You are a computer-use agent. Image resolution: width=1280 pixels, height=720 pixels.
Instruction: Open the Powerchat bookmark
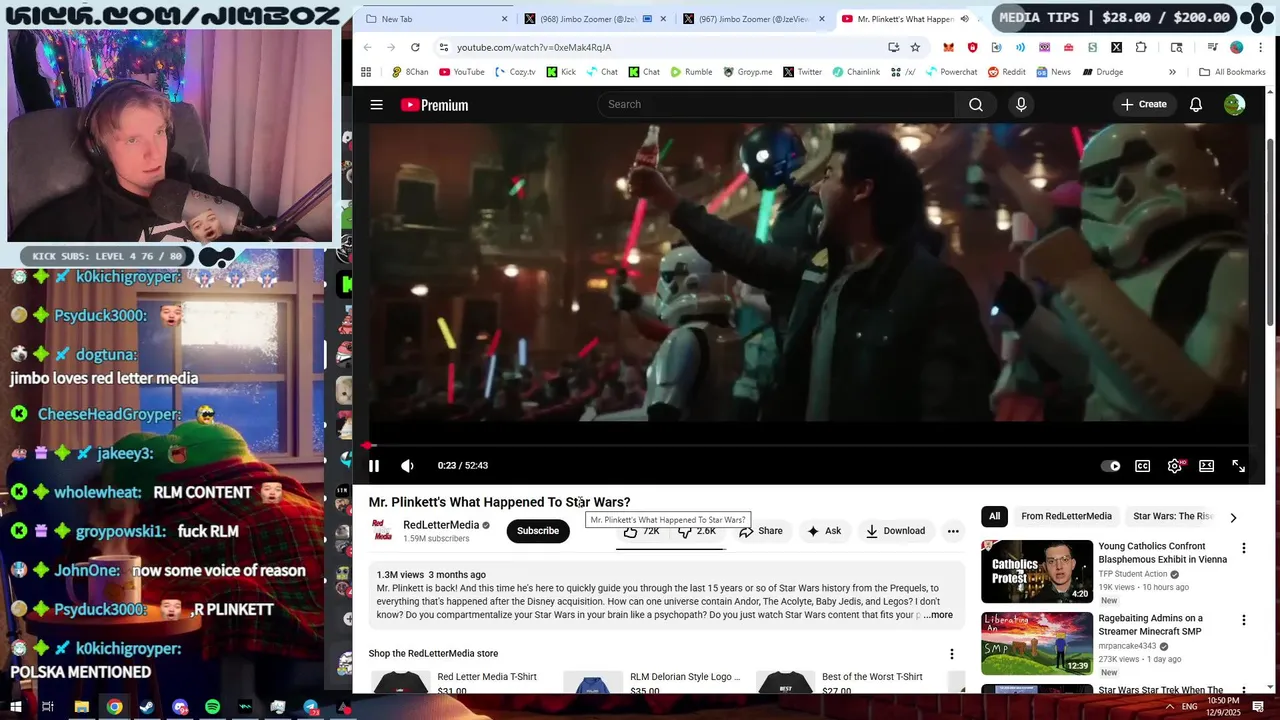[951, 72]
